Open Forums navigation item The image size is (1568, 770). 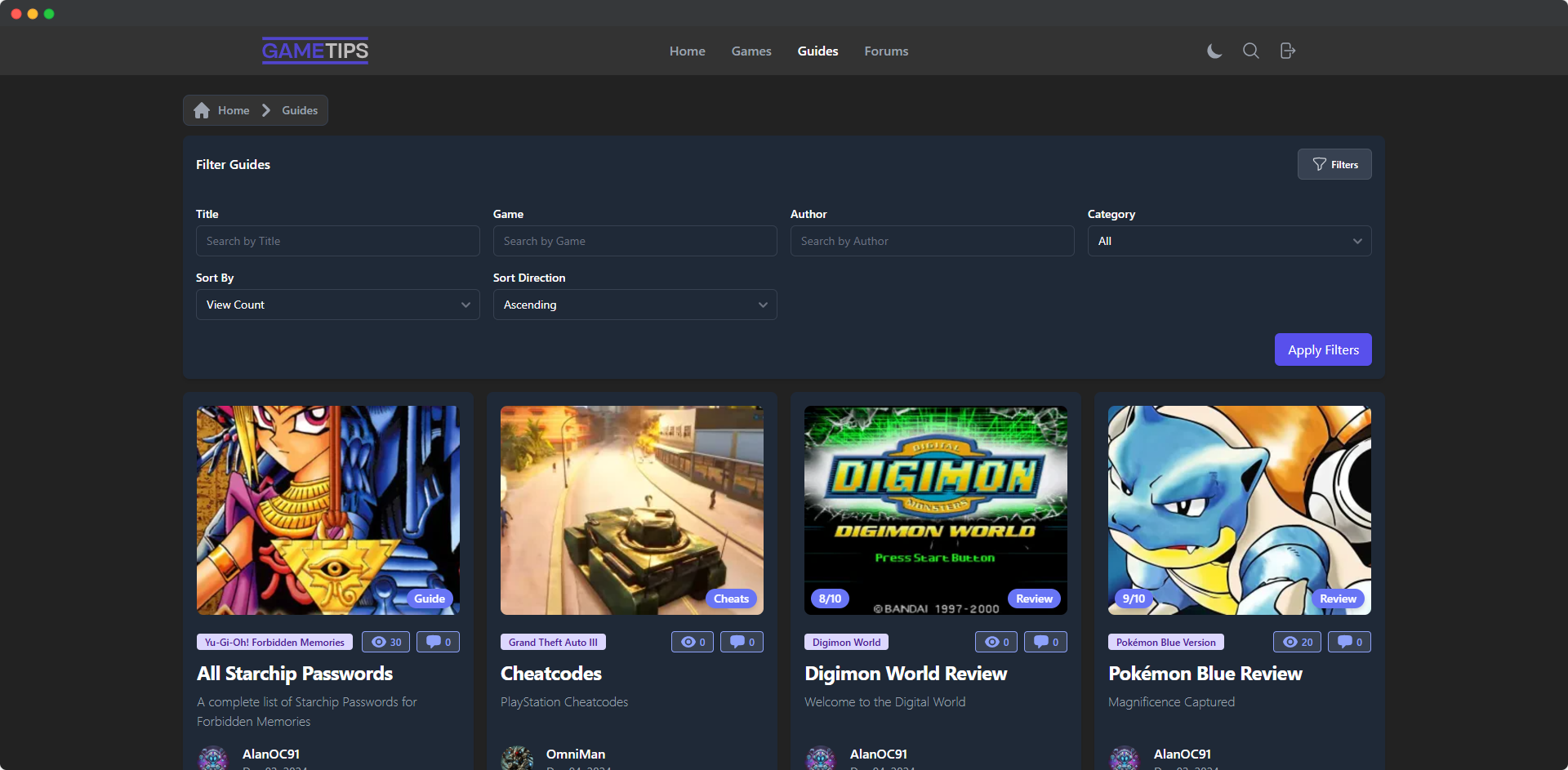[886, 51]
